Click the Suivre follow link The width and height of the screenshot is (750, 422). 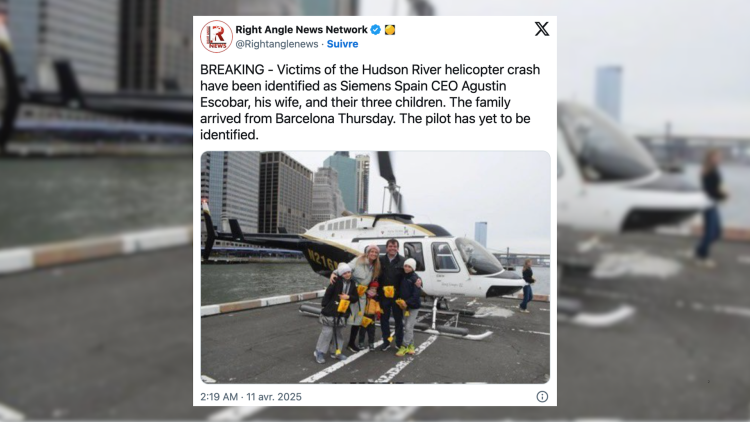(x=342, y=44)
